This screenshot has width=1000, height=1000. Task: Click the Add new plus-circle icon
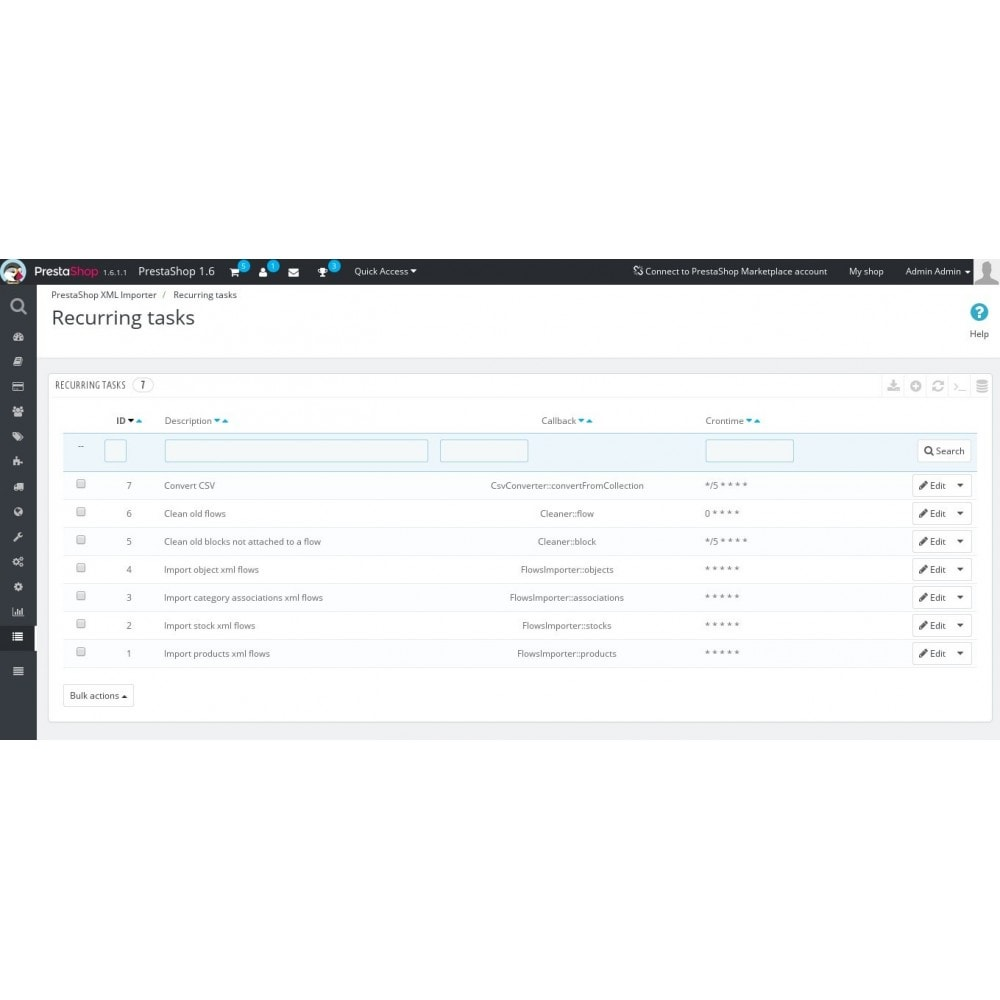coord(916,386)
